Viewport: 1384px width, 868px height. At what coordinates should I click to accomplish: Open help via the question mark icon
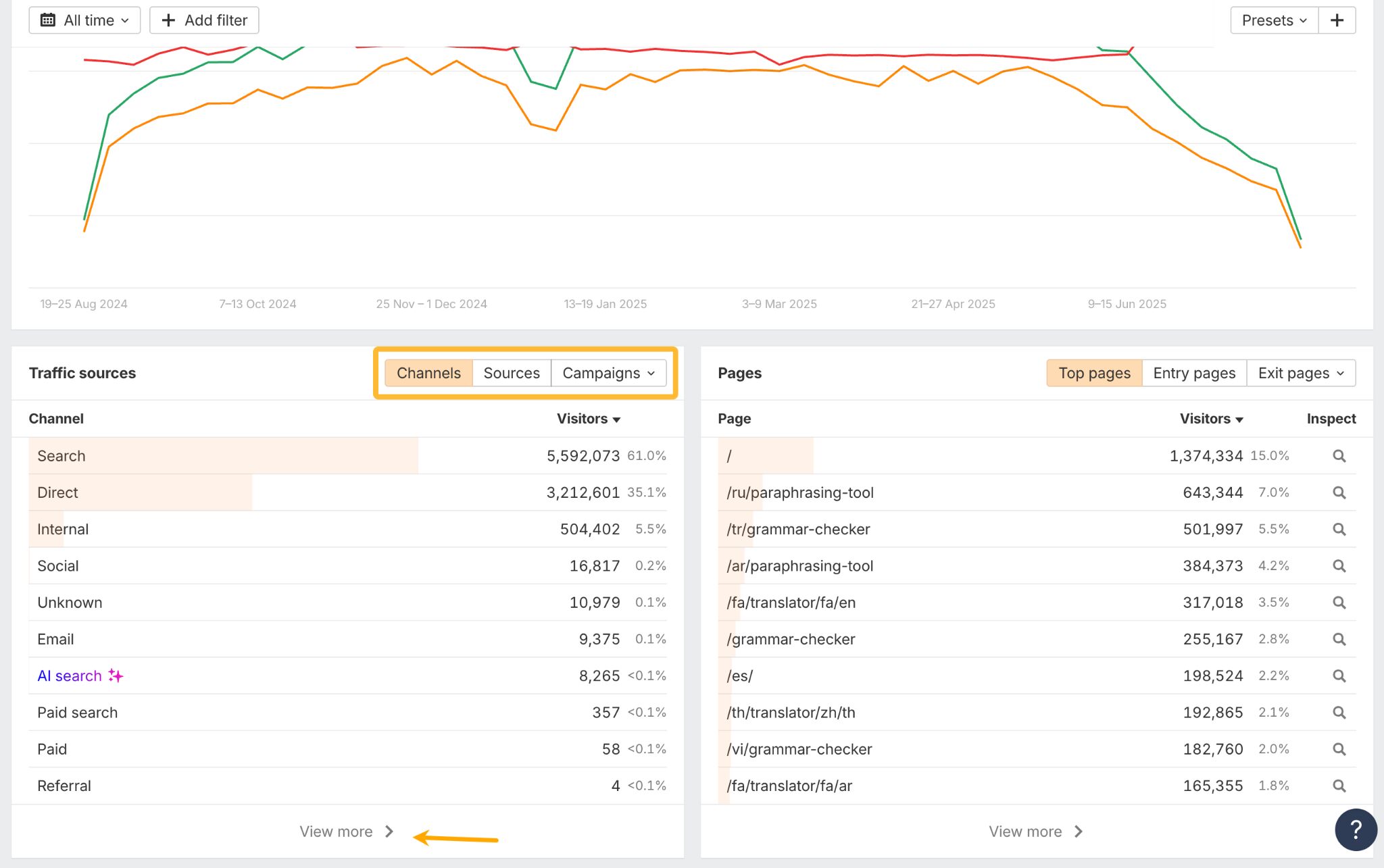1355,829
